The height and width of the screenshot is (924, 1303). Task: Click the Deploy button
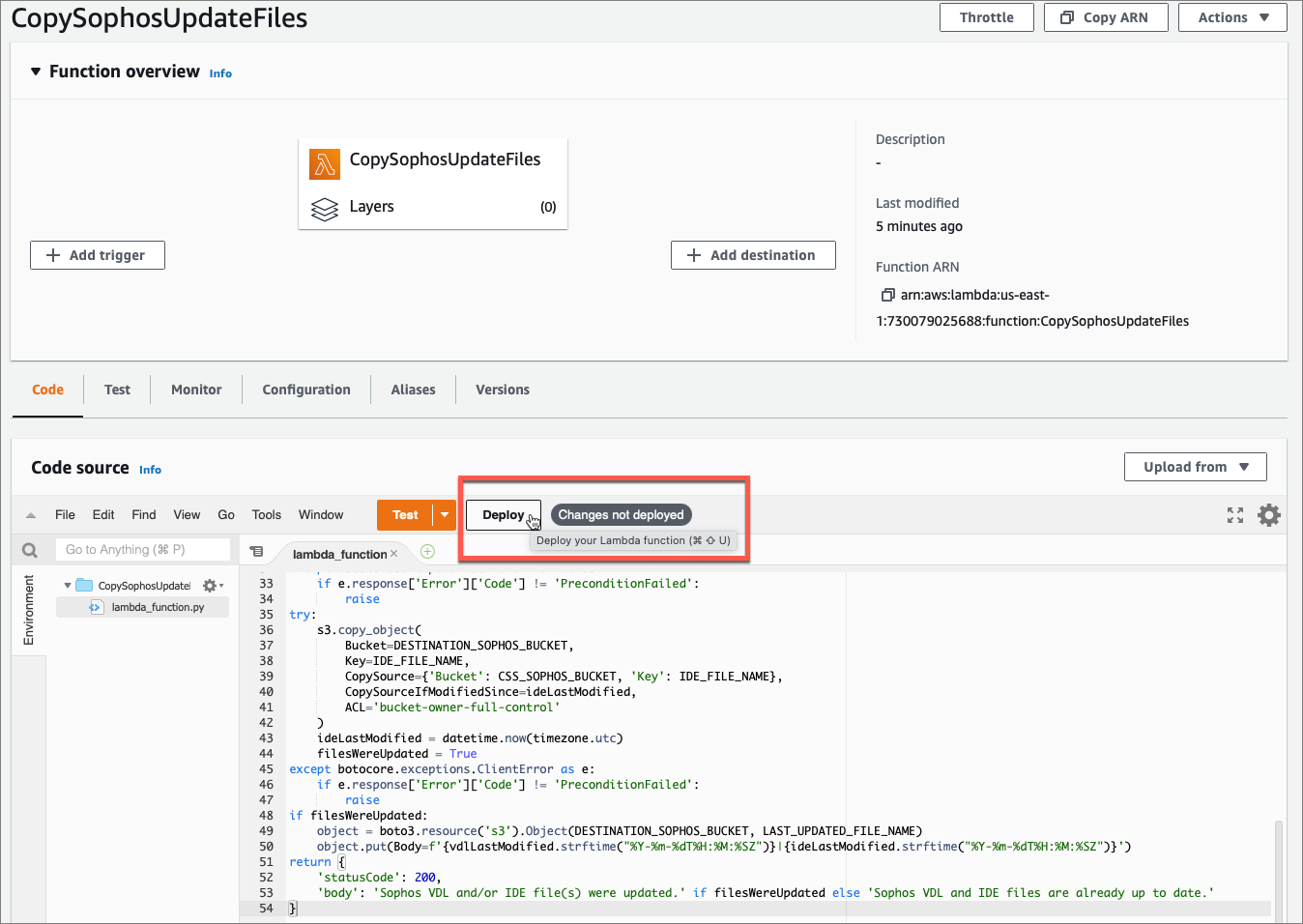504,515
